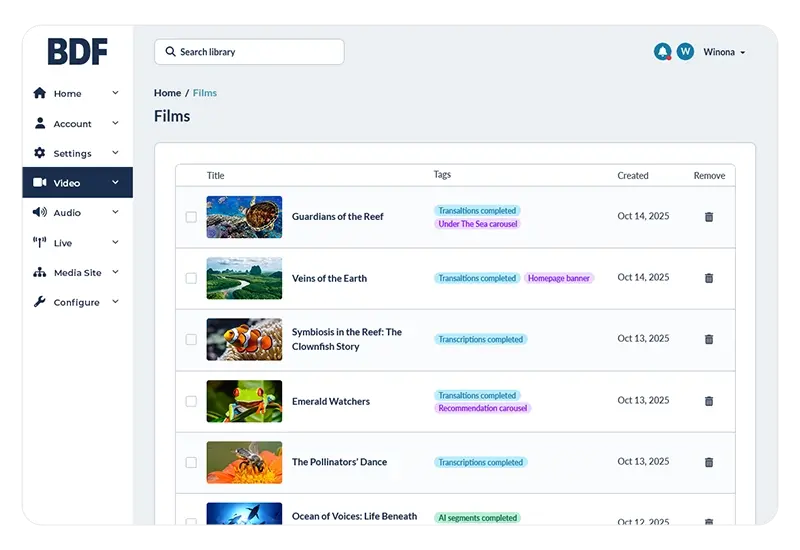Click the BDF logo
800x550 pixels.
pos(77,52)
